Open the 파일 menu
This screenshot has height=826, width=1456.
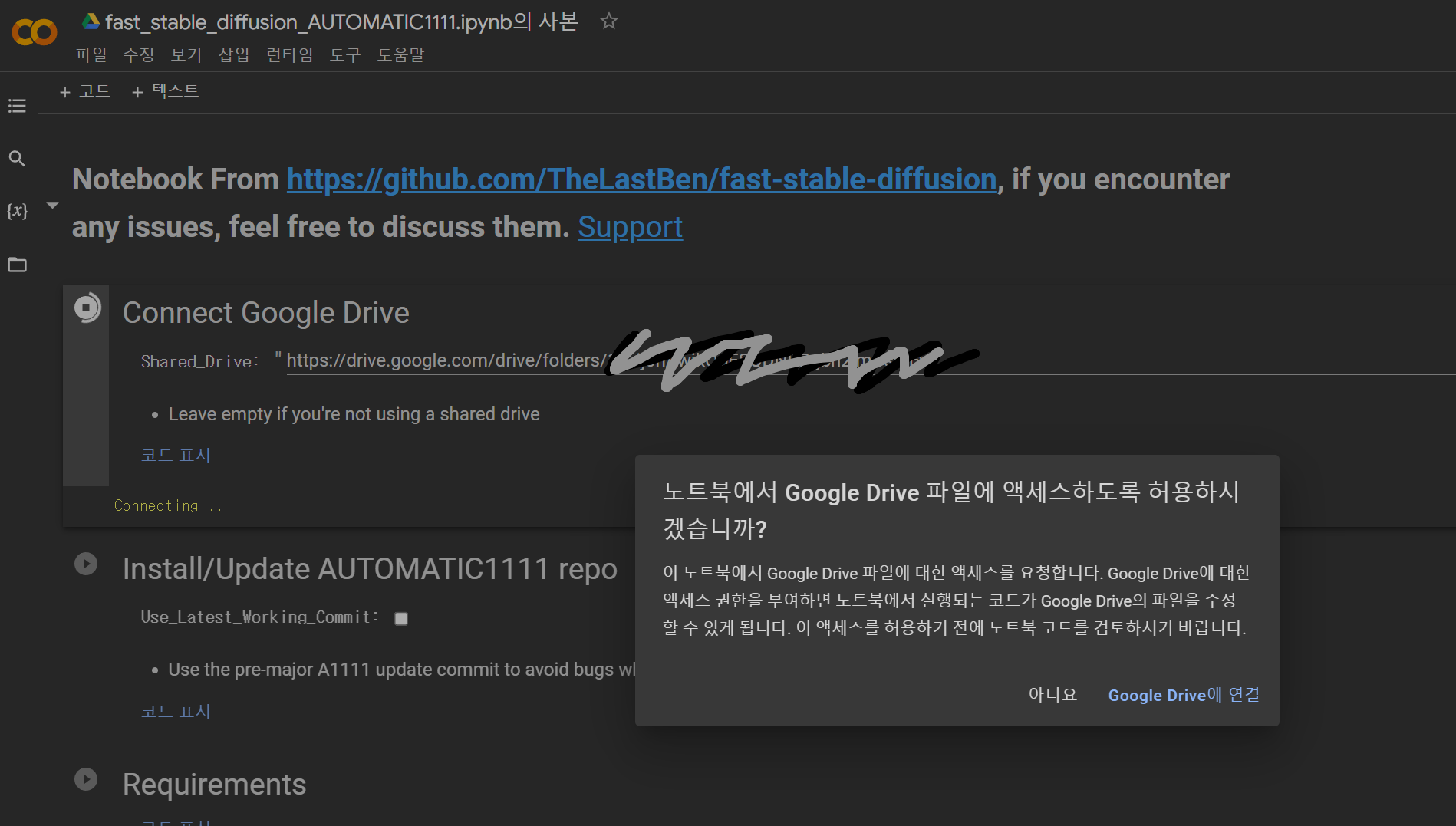(91, 55)
